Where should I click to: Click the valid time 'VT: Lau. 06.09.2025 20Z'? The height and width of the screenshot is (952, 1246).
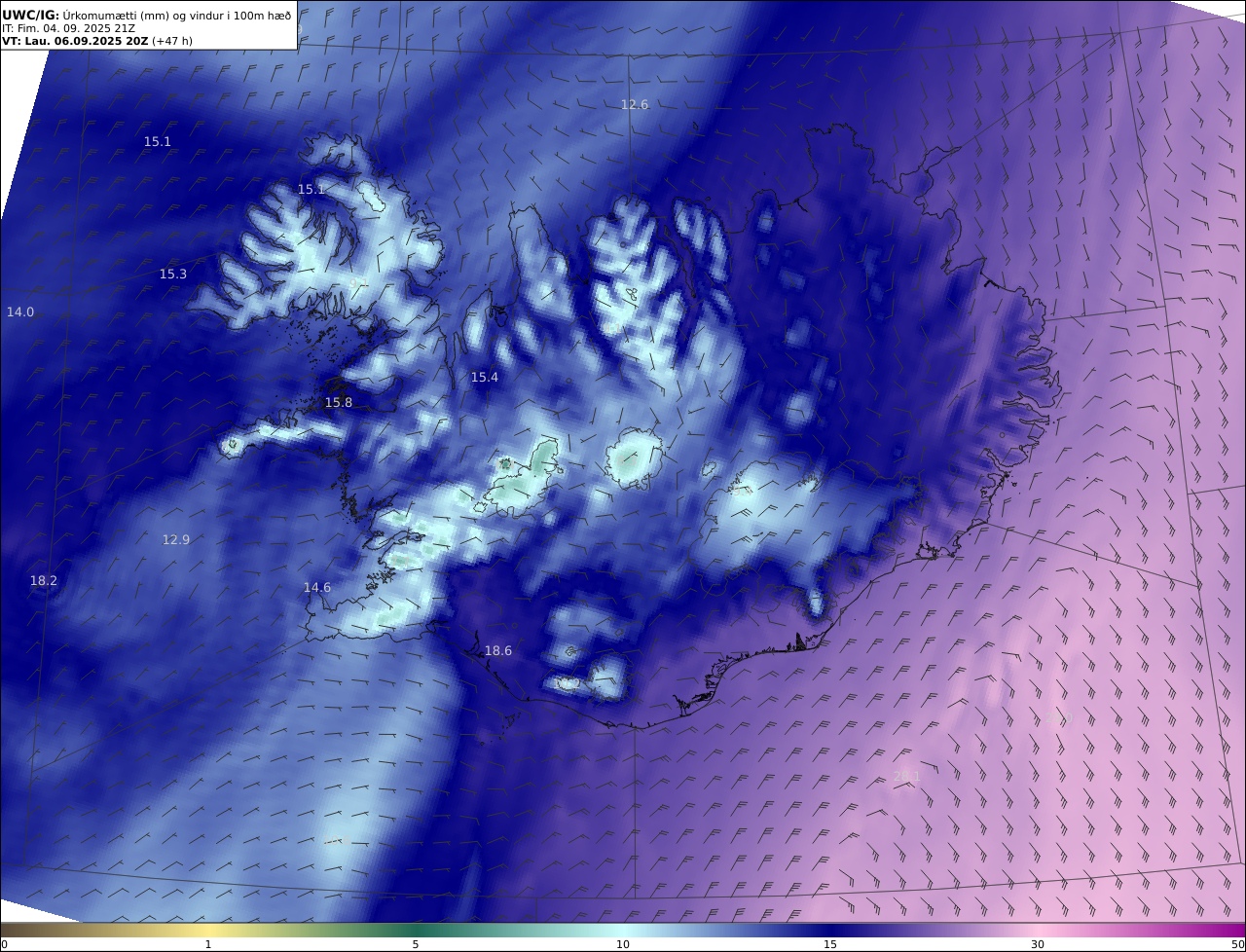pyautogui.click(x=75, y=42)
